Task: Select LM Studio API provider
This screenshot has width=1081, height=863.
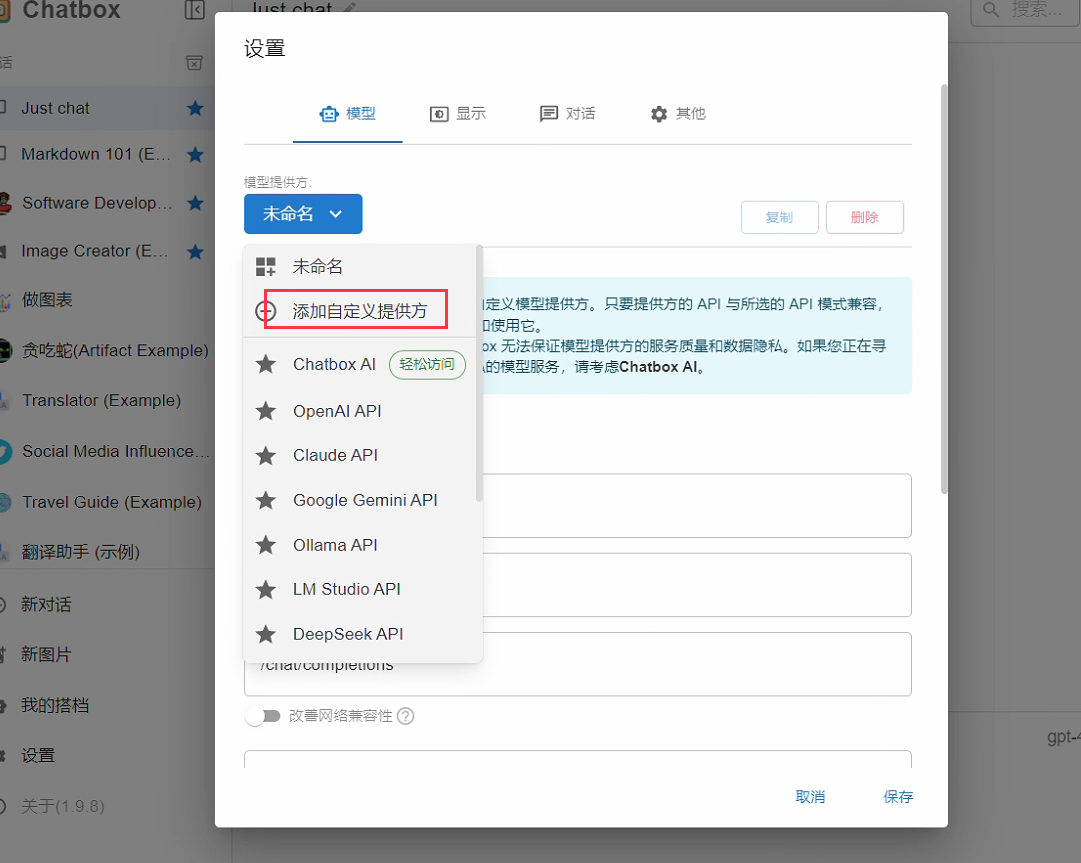Action: coord(360,589)
